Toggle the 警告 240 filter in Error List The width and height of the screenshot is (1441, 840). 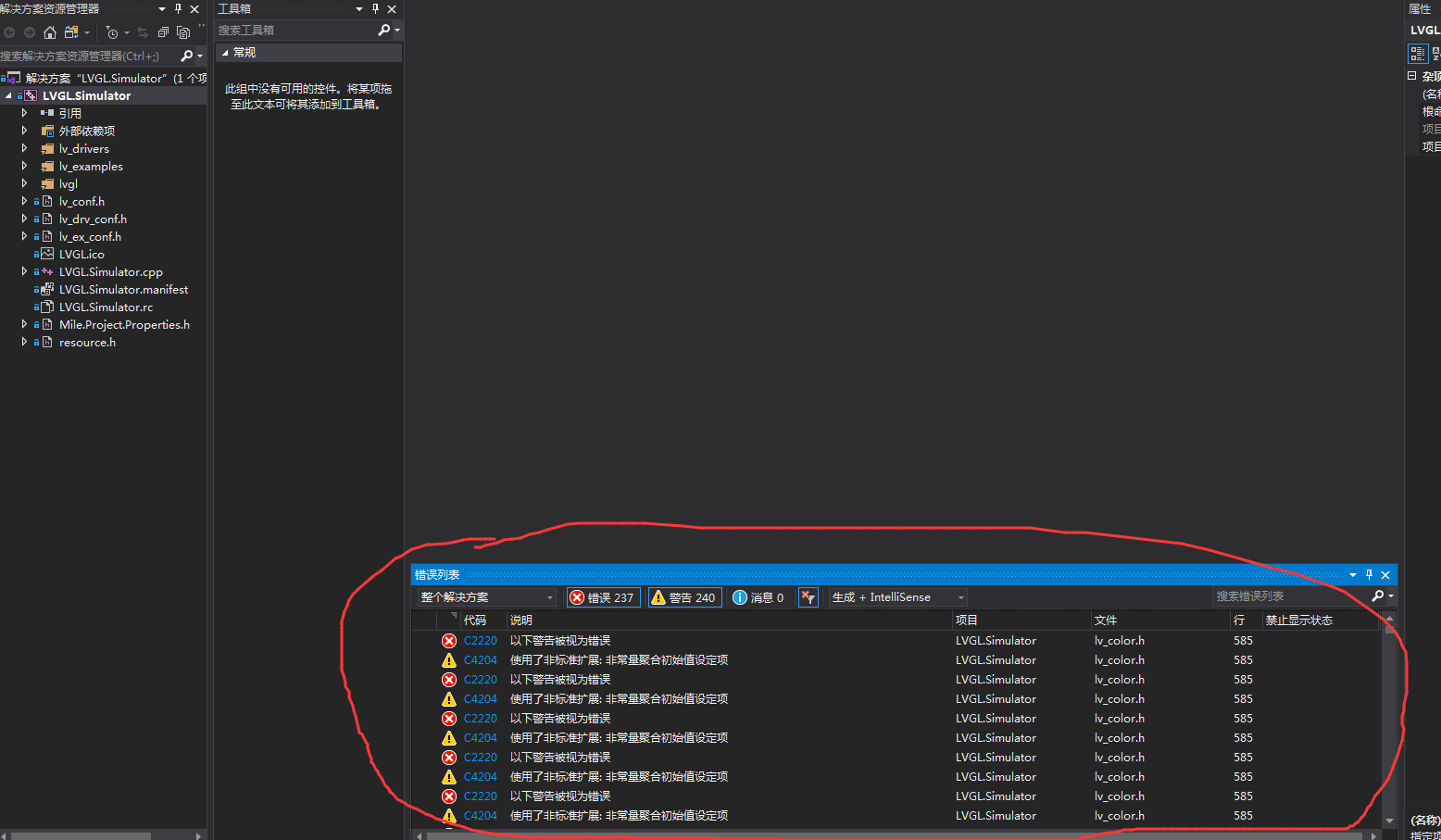684,597
